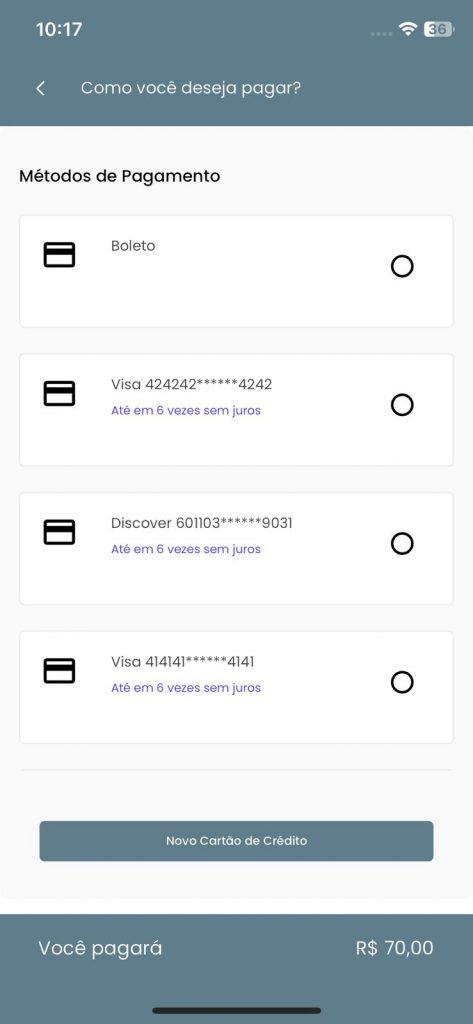Tap the battery indicator in status bar
This screenshot has width=473, height=1024.
(x=438, y=29)
